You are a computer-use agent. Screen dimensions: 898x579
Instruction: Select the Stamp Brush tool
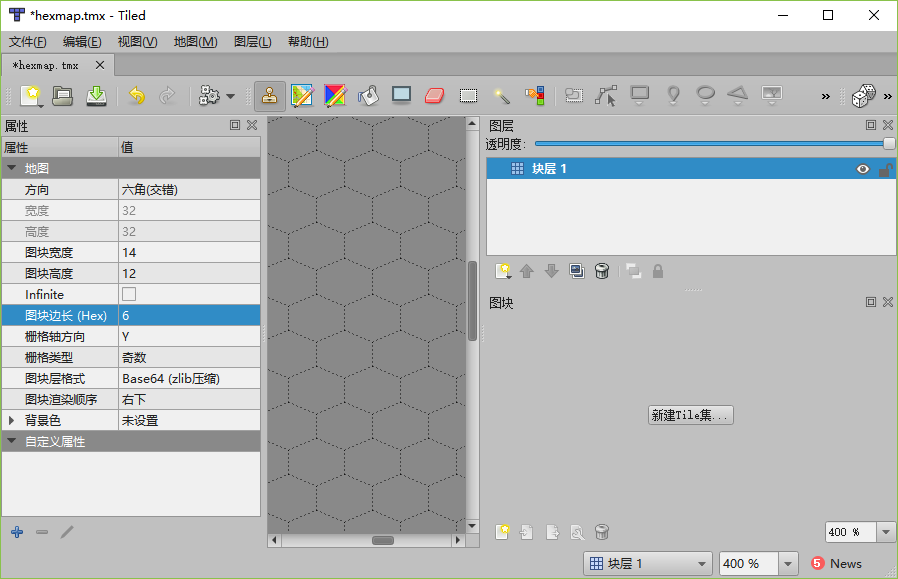pyautogui.click(x=269, y=96)
